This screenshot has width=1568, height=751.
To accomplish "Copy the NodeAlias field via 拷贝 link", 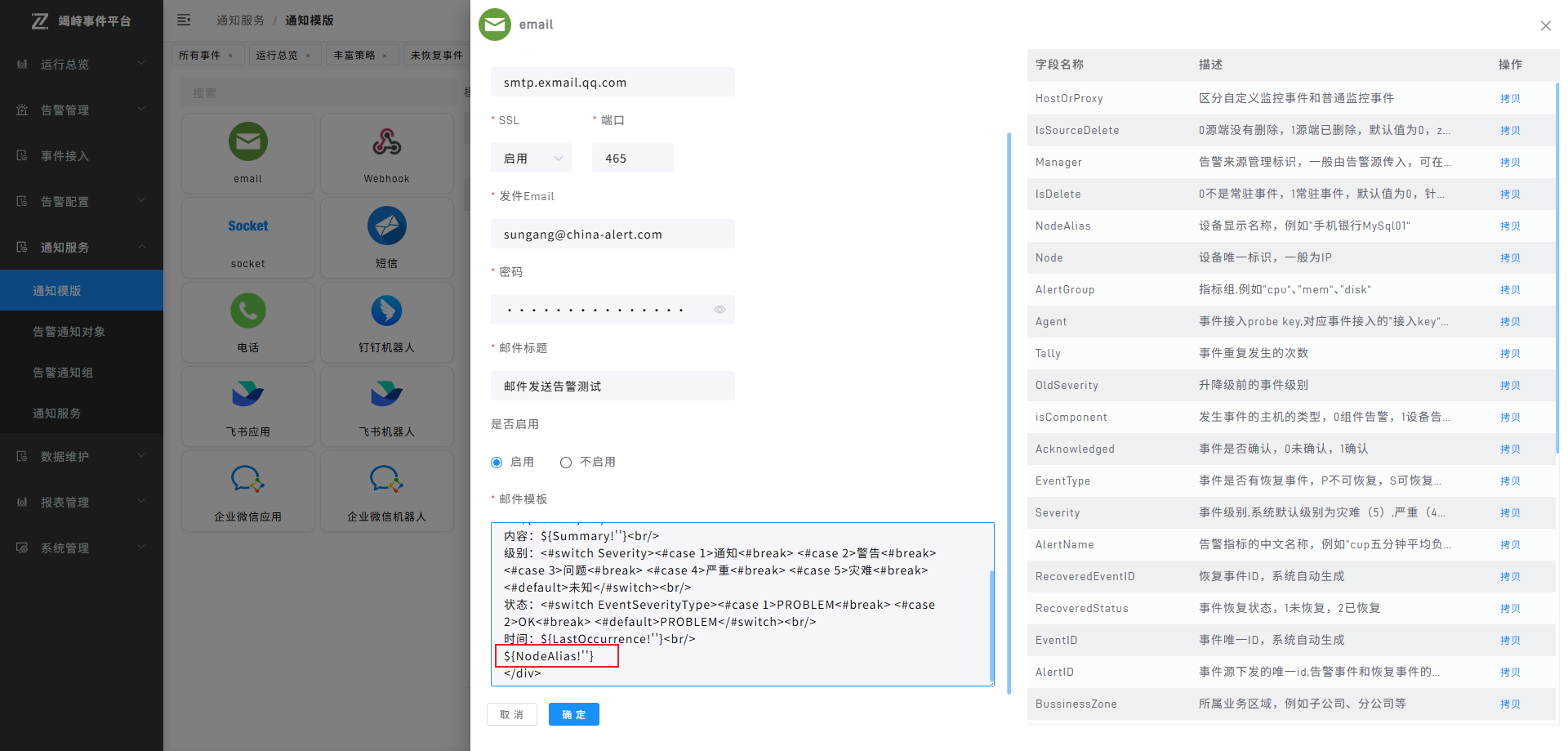I will [x=1510, y=226].
